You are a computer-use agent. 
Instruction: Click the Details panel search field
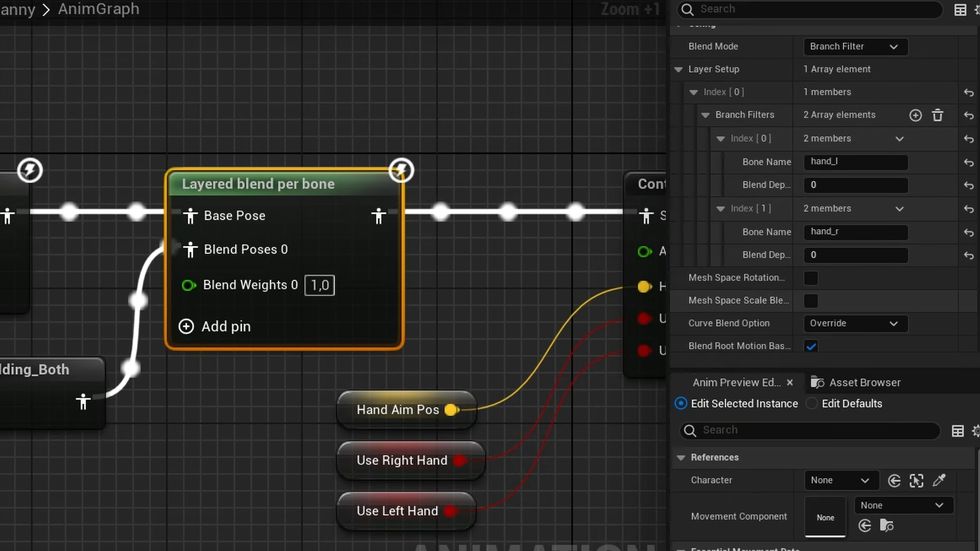[810, 9]
